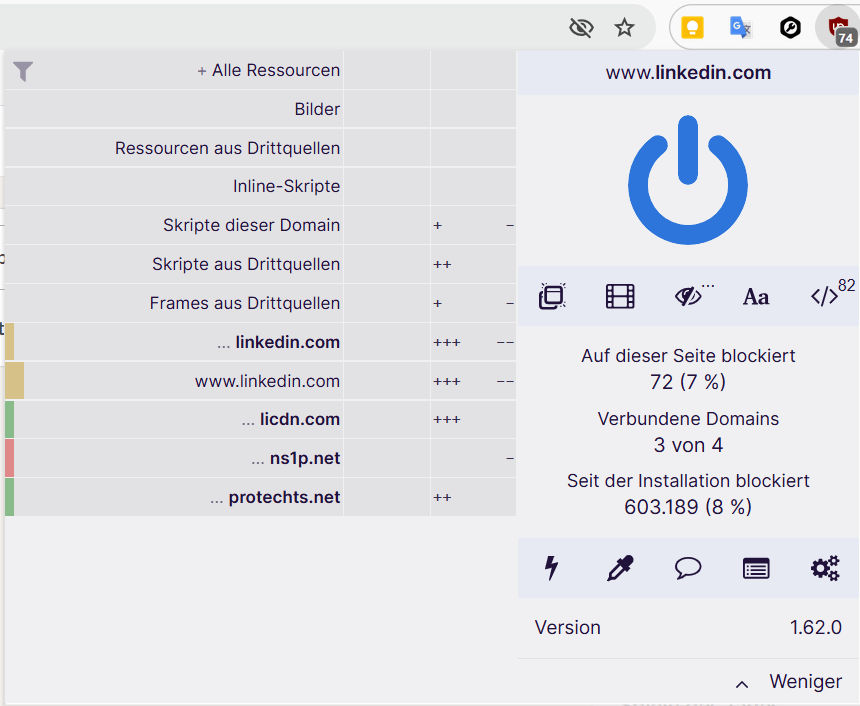This screenshot has height=706, width=860.
Task: Toggle cosmetic filtering eye icon
Action: (x=688, y=296)
